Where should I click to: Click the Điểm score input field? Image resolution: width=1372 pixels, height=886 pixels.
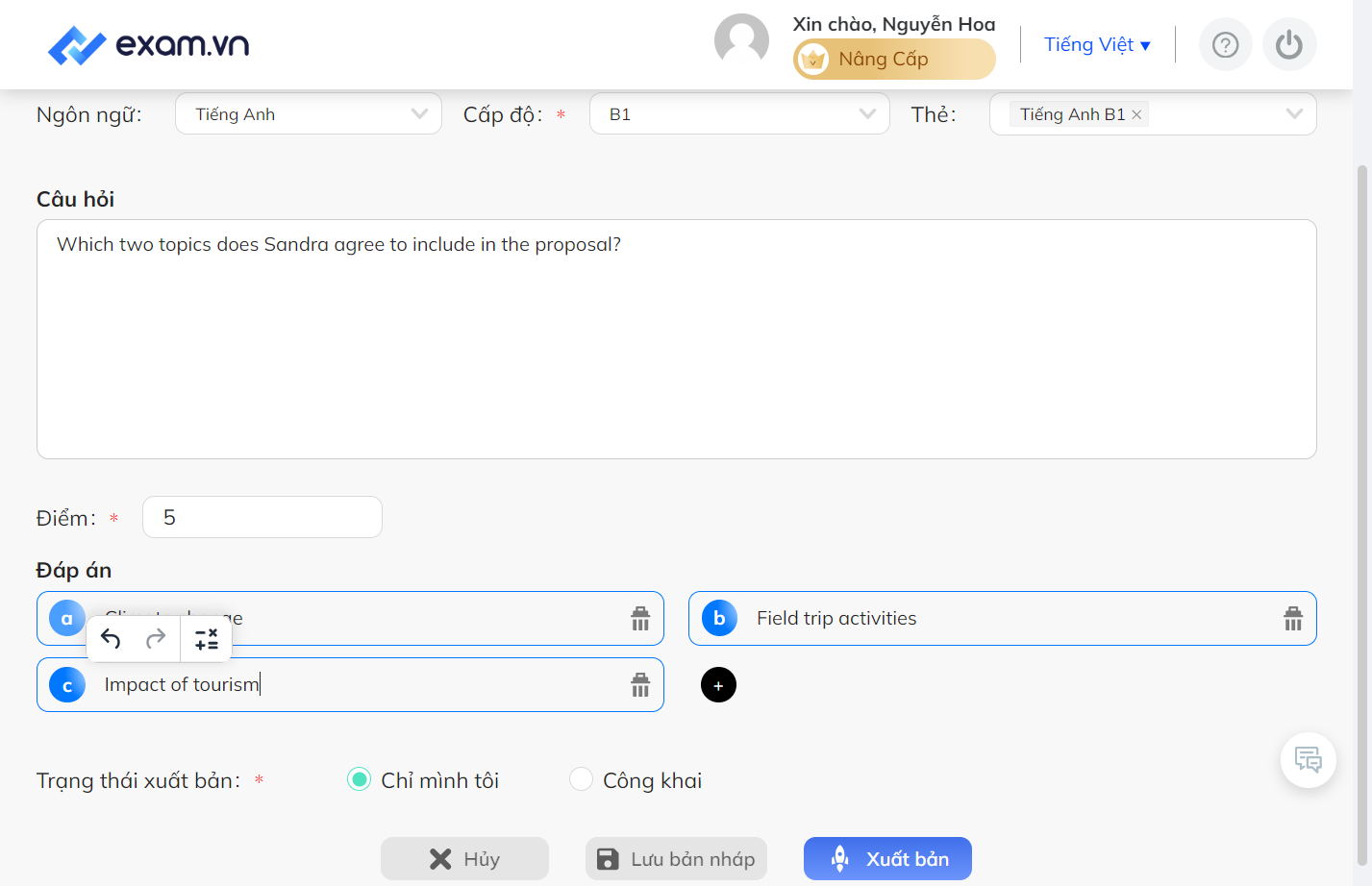(262, 517)
